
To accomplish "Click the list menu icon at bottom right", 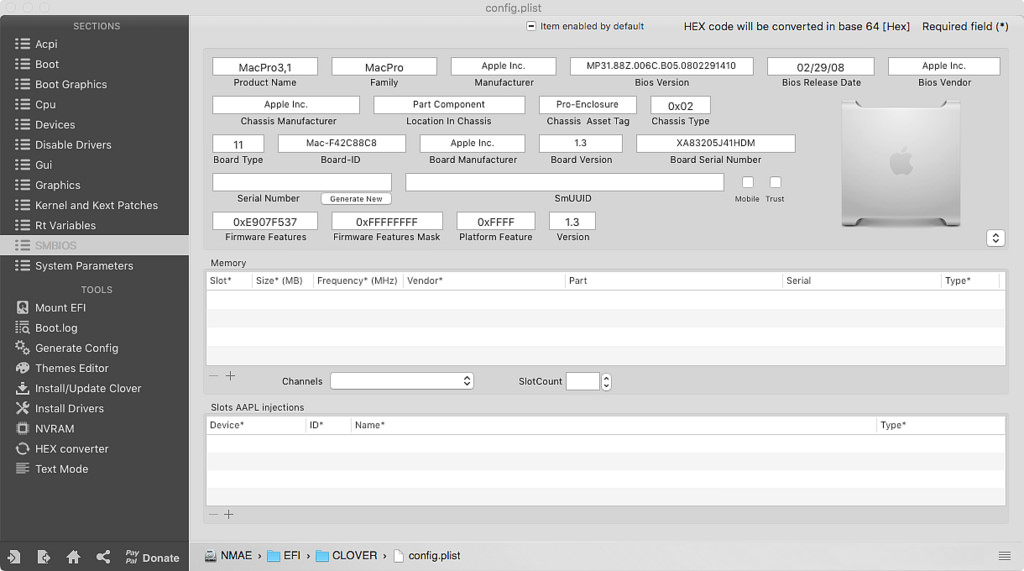I will [1004, 556].
